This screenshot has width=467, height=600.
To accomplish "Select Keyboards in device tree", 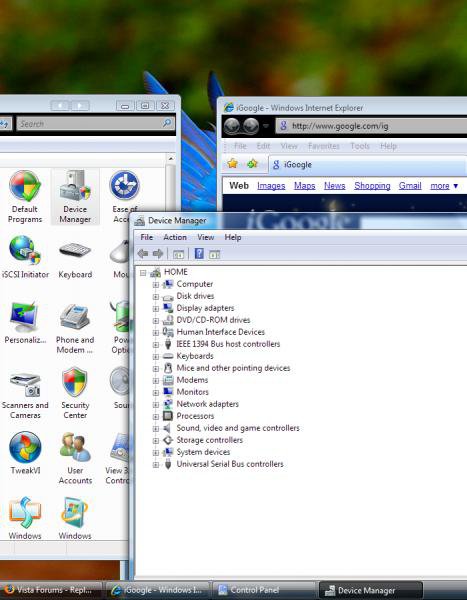I will pyautogui.click(x=195, y=356).
